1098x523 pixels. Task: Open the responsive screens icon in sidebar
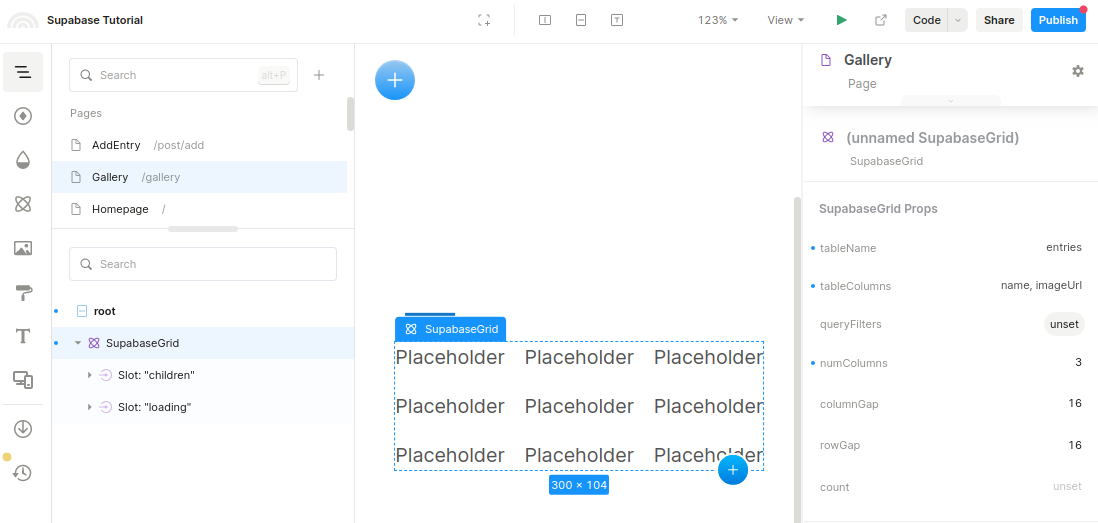[x=22, y=379]
